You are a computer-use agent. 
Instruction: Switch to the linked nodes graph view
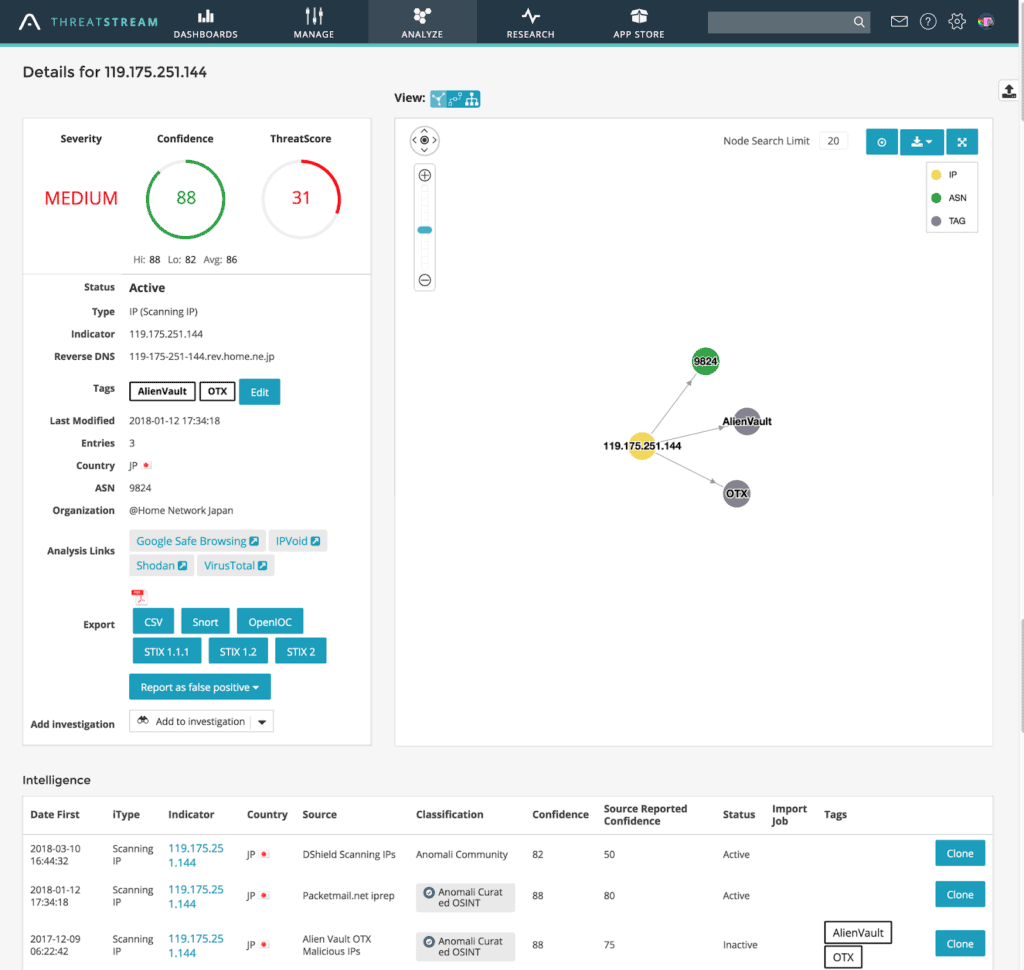coord(455,99)
